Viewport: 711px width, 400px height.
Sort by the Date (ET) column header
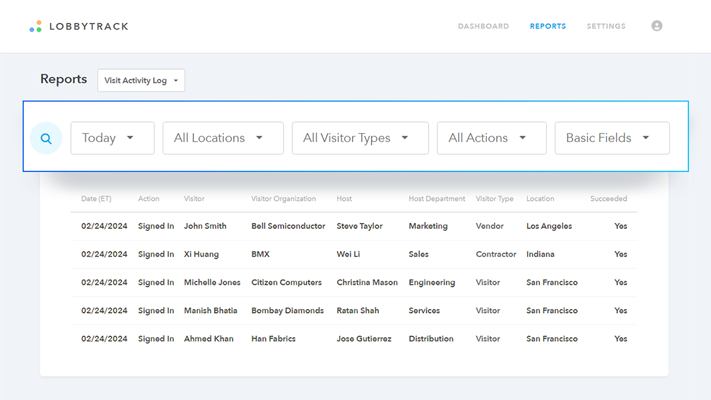tap(96, 199)
